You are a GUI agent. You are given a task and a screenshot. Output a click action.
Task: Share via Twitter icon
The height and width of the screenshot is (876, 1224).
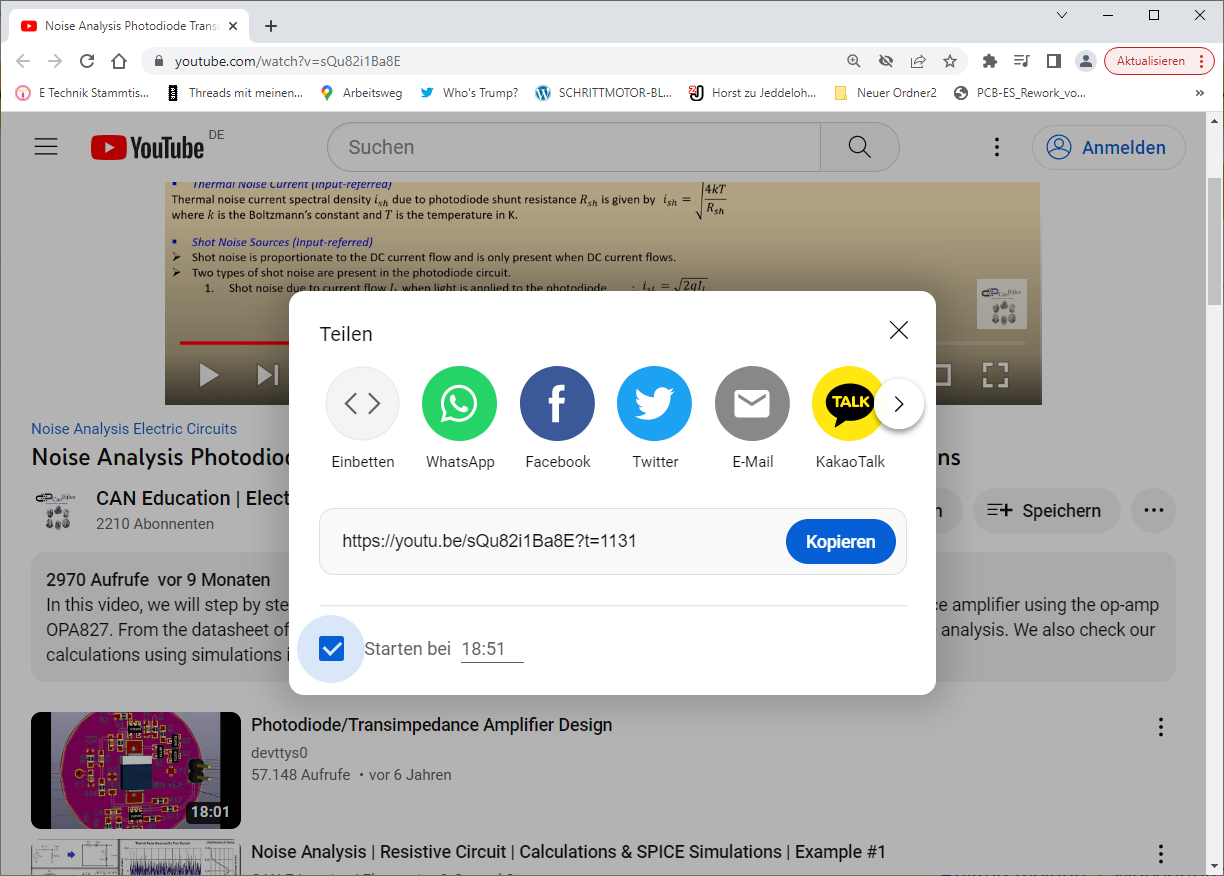pos(654,404)
